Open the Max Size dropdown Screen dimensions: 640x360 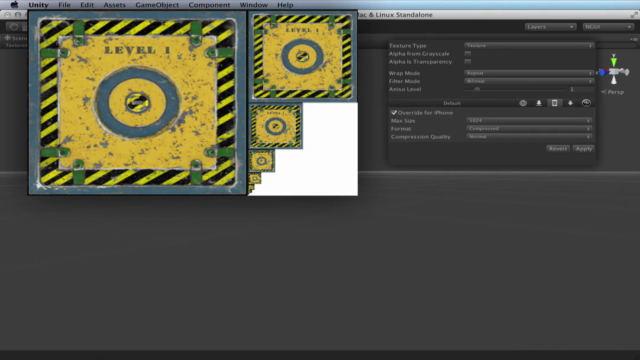point(529,120)
